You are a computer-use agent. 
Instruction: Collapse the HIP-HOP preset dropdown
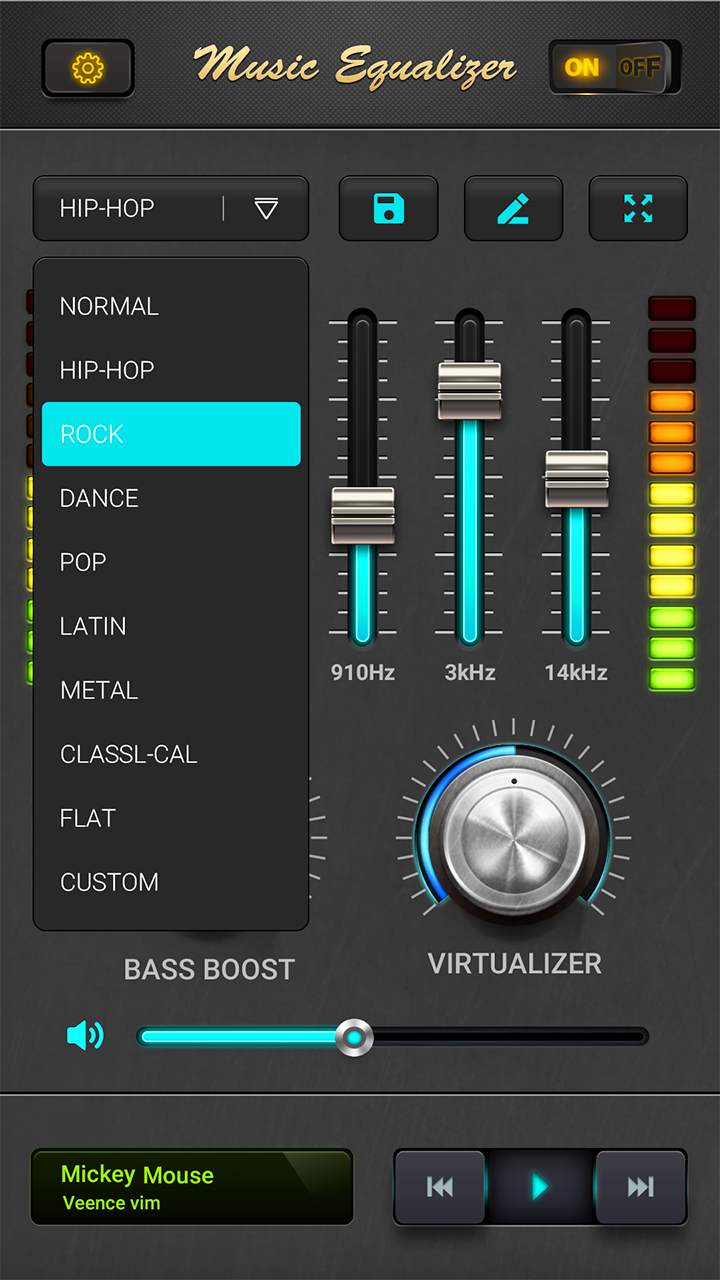coord(171,209)
